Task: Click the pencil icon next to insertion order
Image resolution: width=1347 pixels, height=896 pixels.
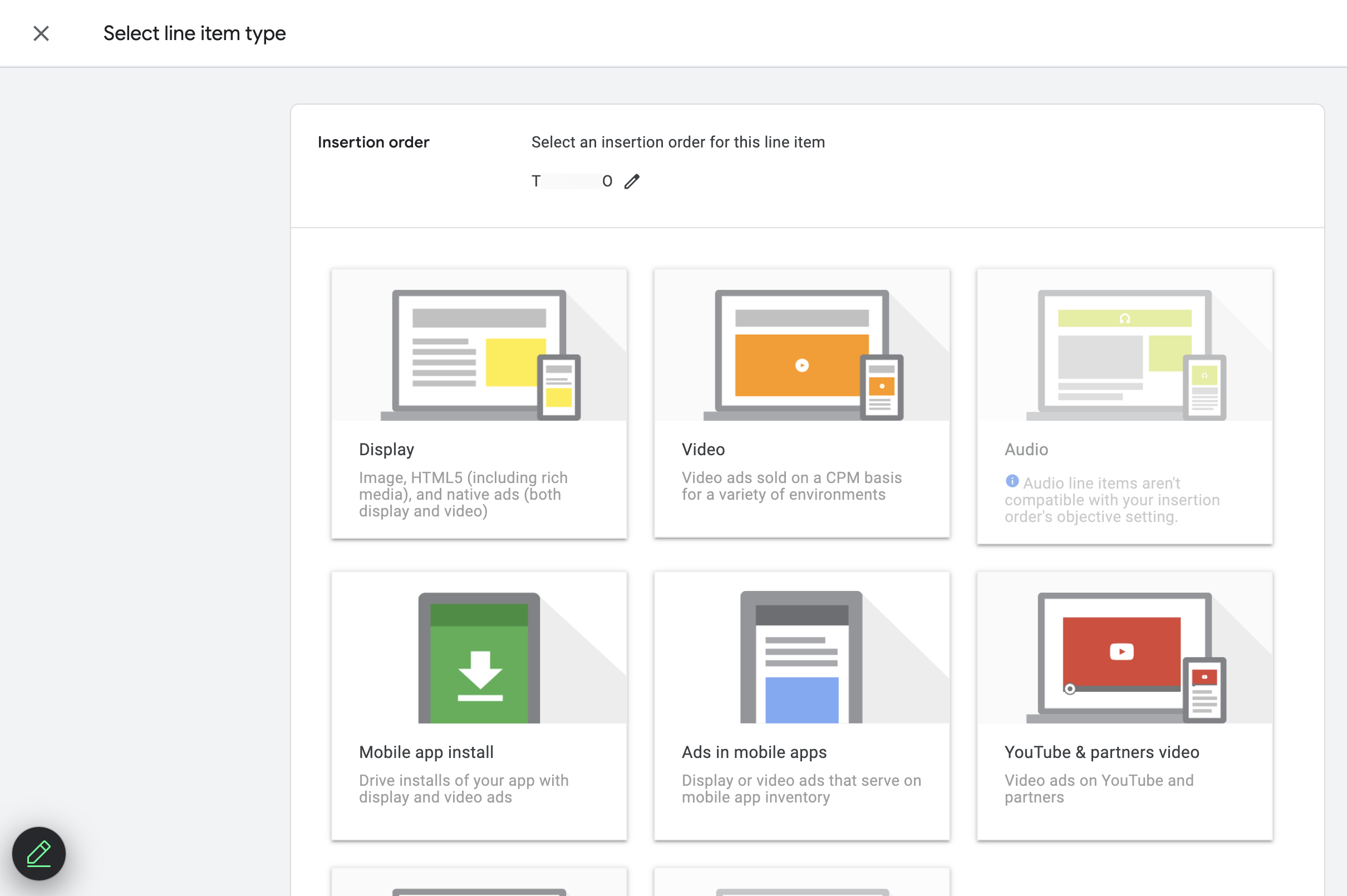Action: coord(632,182)
